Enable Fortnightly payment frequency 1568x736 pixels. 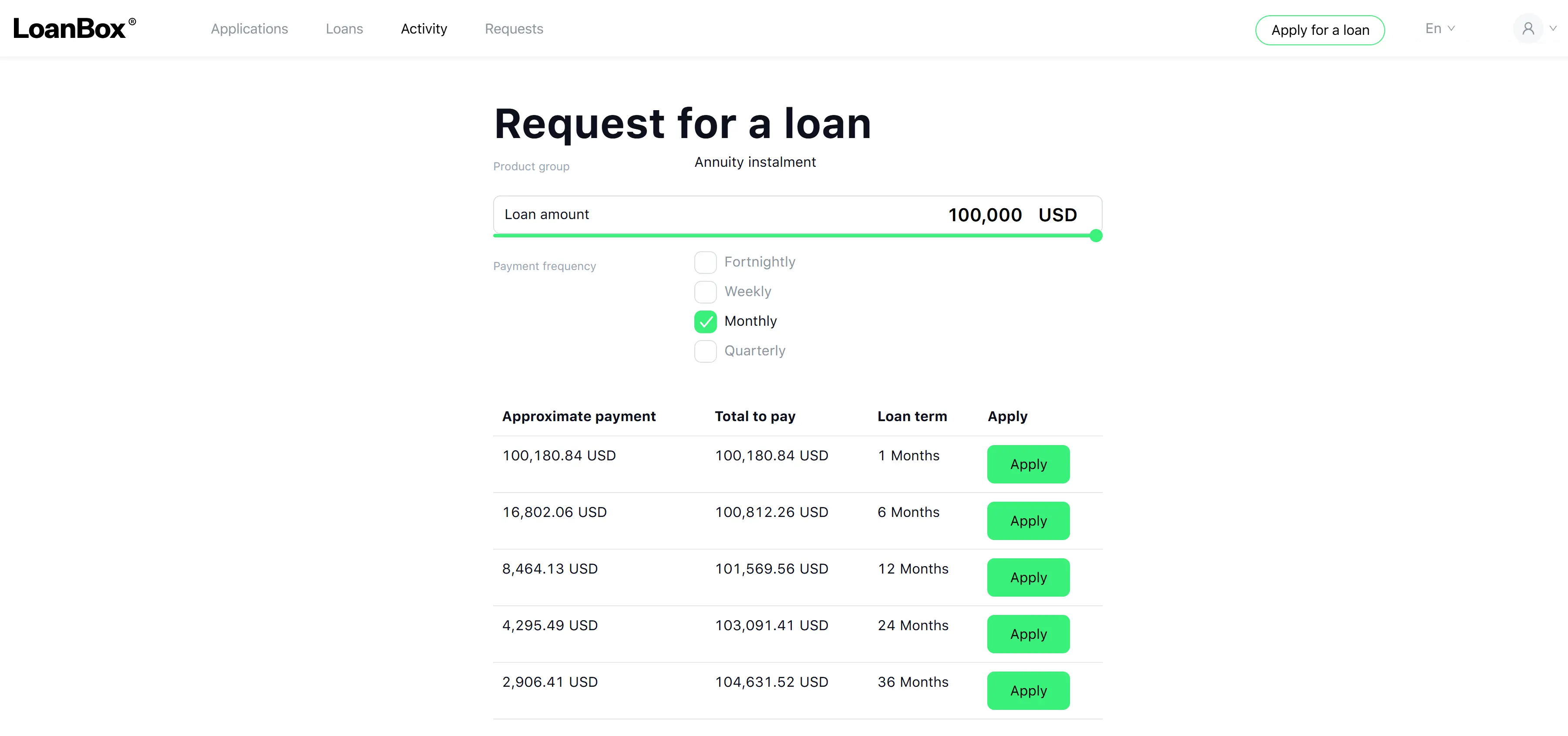coord(706,262)
